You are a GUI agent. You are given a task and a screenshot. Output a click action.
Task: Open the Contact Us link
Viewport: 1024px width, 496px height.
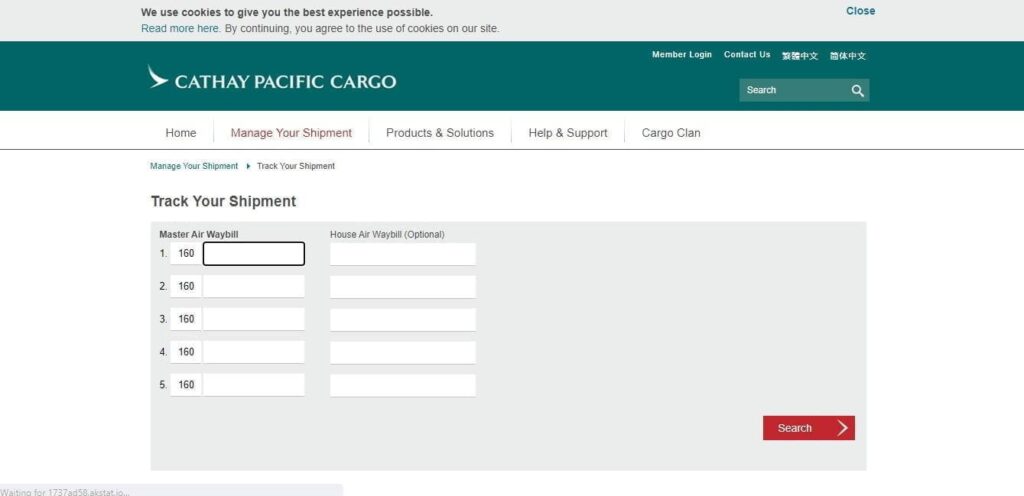747,55
